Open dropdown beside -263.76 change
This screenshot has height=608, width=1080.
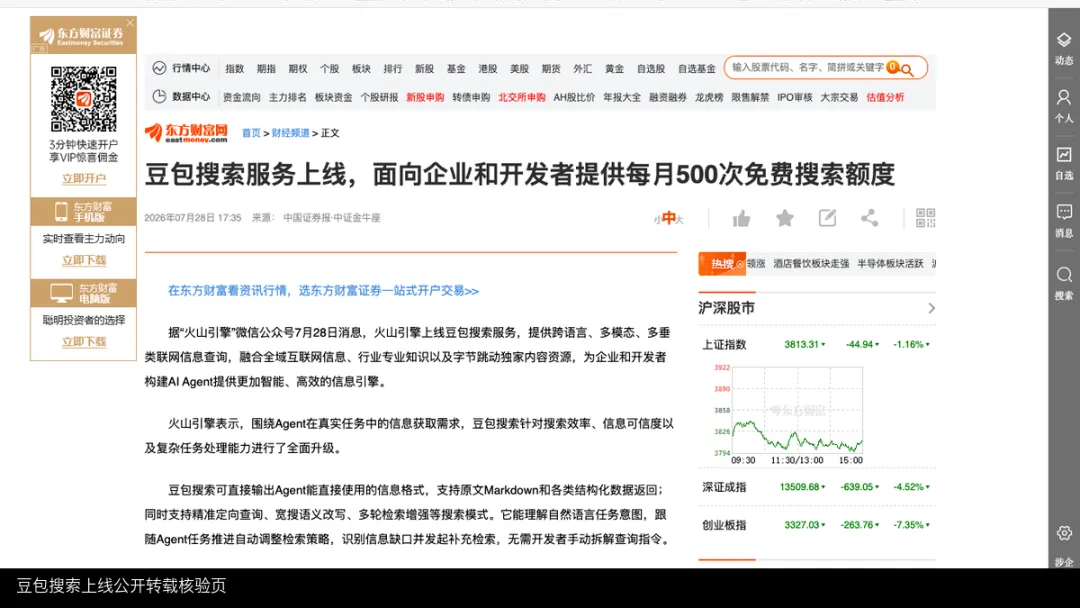(x=877, y=525)
